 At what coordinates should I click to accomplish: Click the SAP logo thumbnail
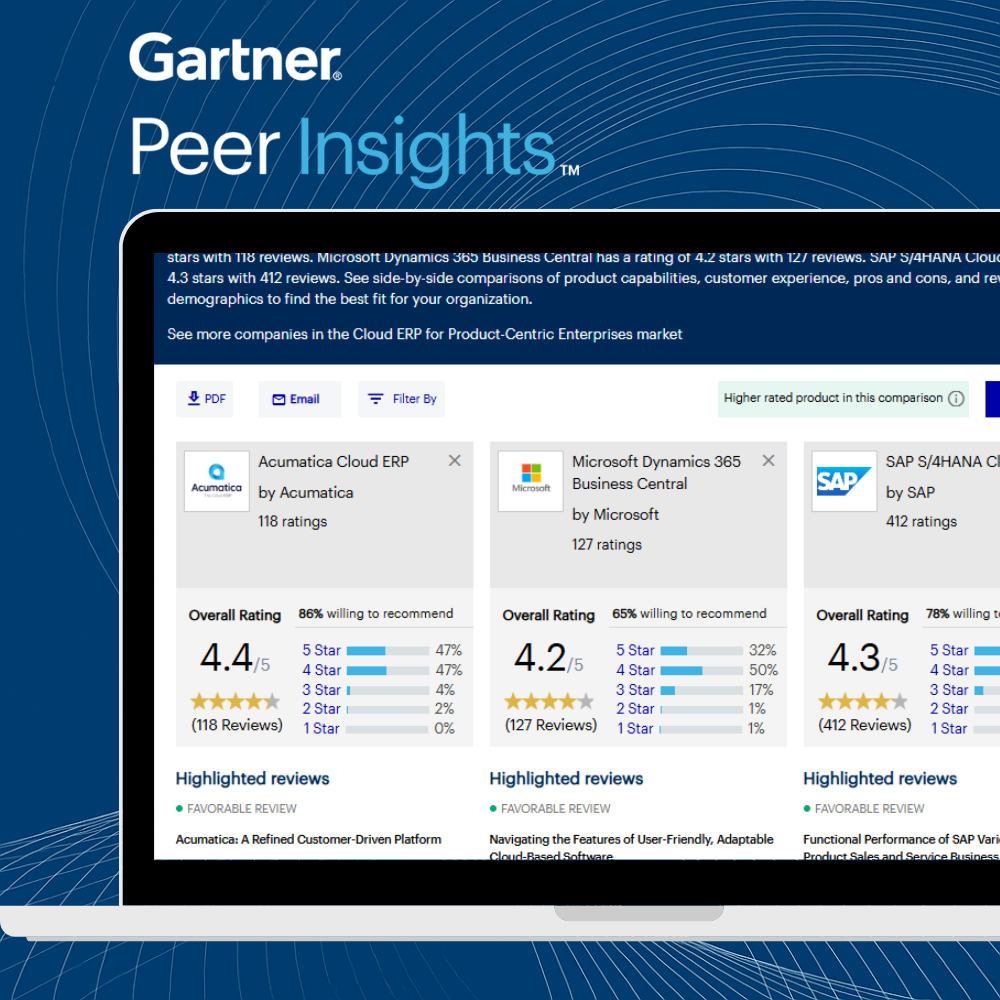pos(844,481)
